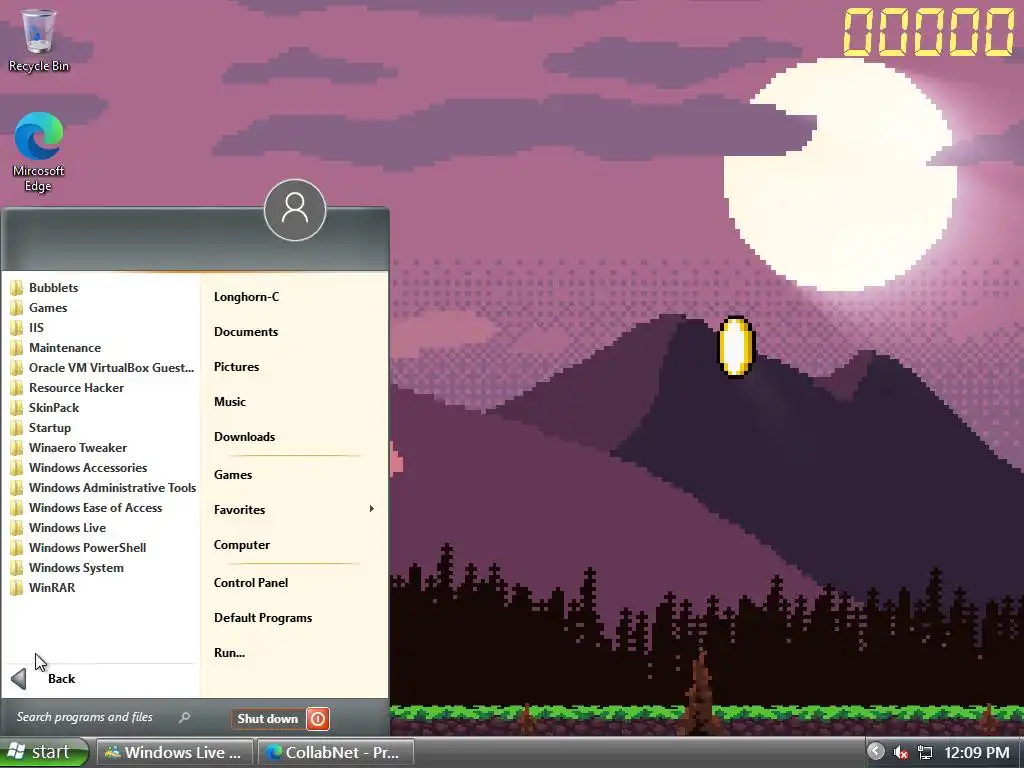
Task: Expand Windows Accessories folder
Action: coord(103,468)
